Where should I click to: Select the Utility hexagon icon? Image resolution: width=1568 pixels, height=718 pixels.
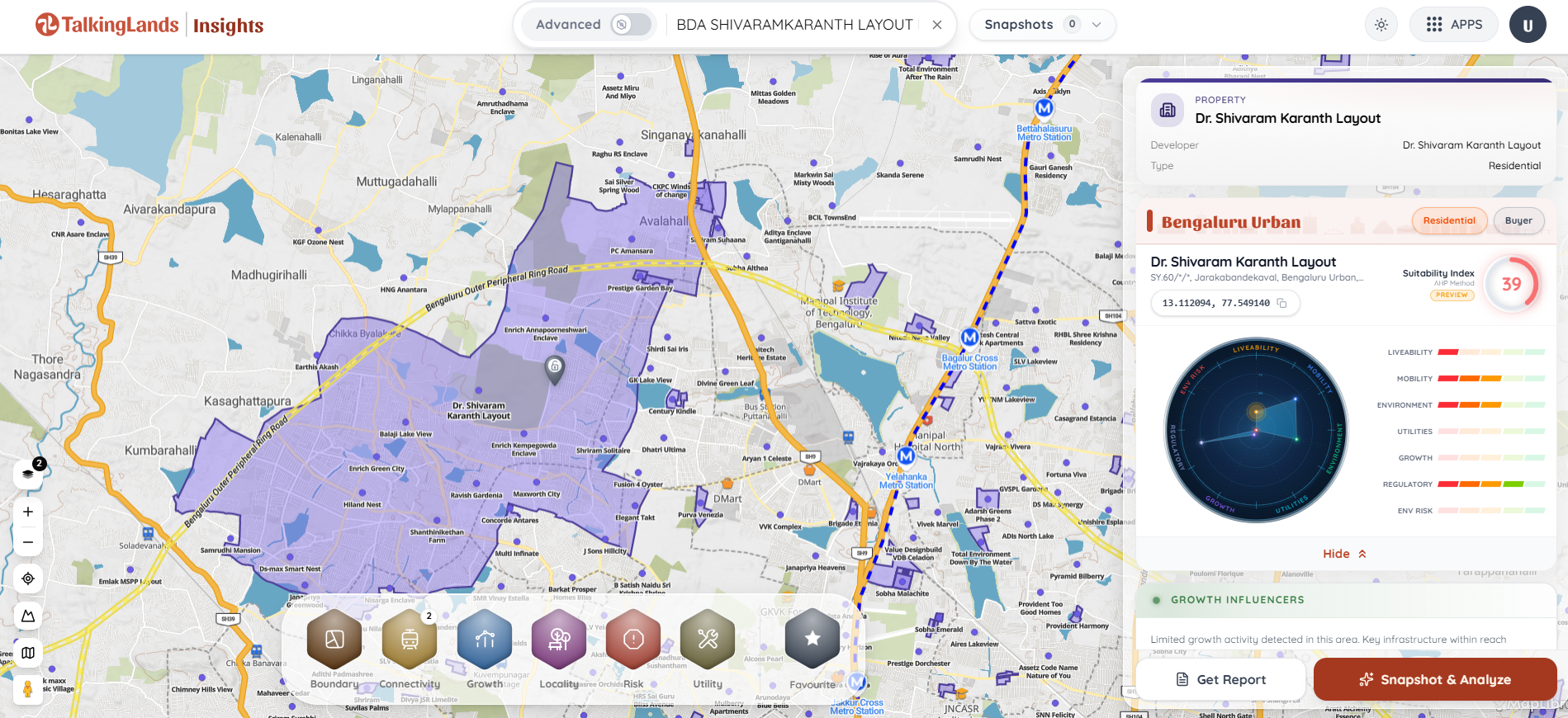click(x=708, y=640)
